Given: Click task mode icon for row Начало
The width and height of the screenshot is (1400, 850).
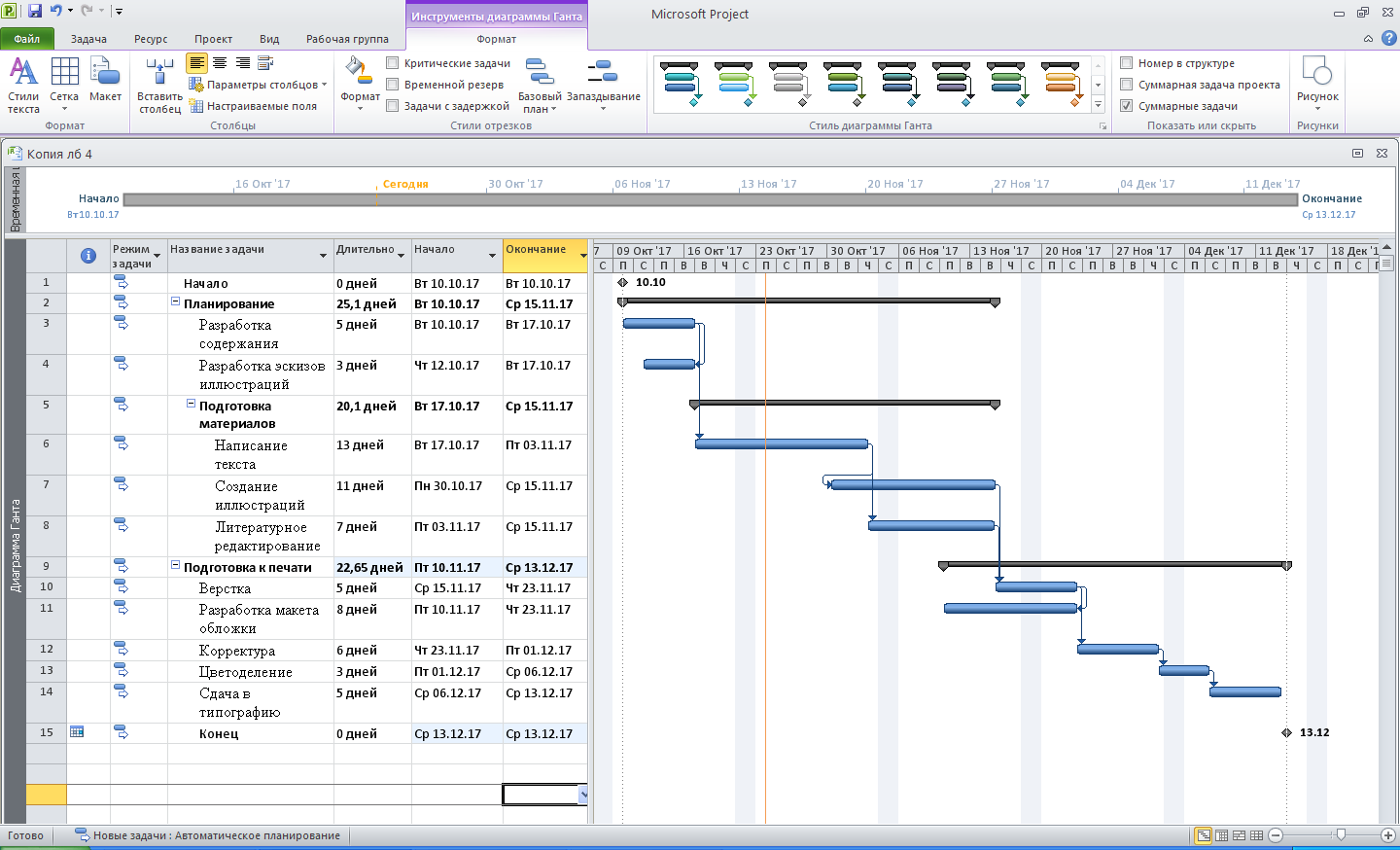Looking at the screenshot, I should pyautogui.click(x=121, y=282).
